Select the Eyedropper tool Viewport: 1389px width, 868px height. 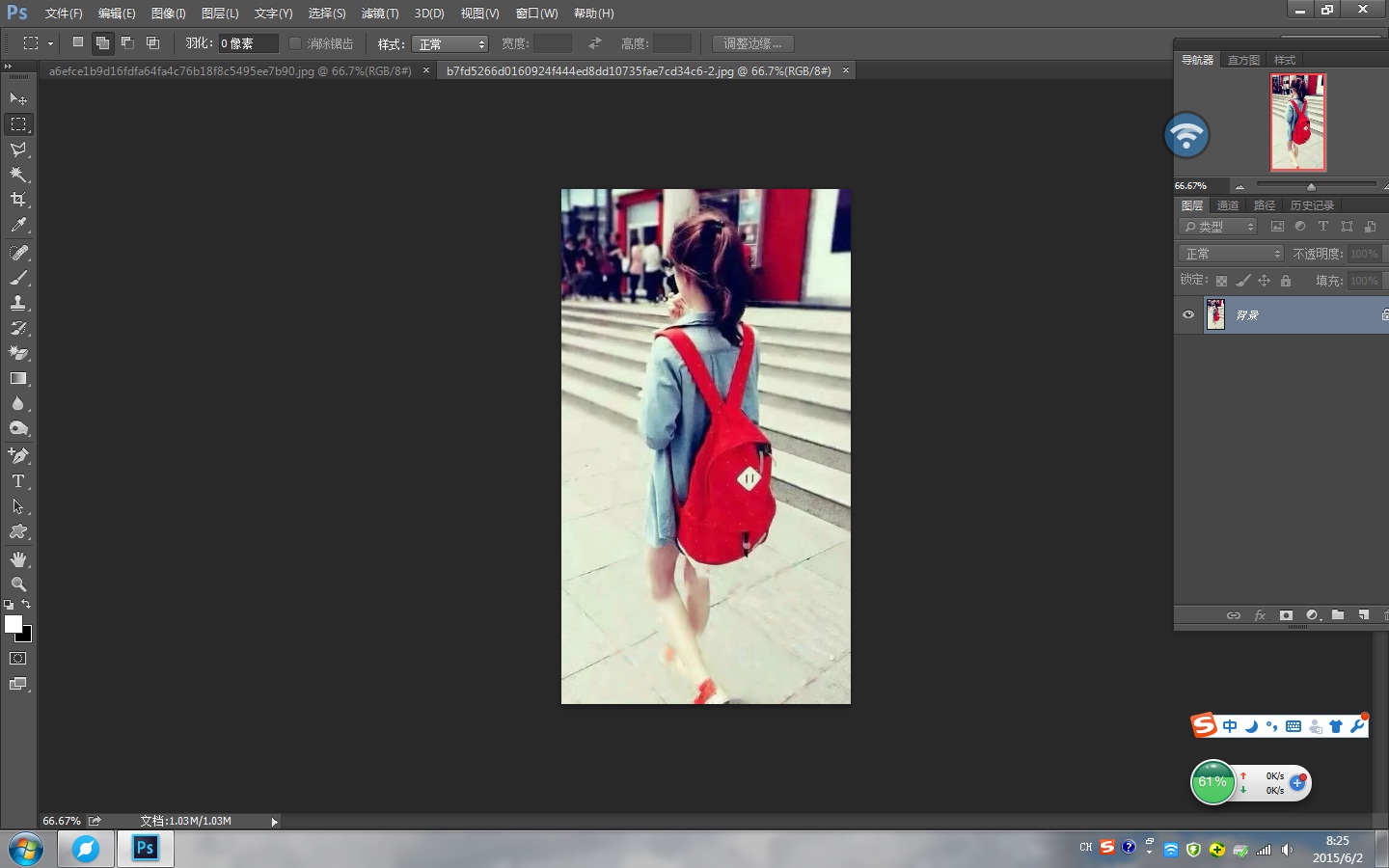18,225
